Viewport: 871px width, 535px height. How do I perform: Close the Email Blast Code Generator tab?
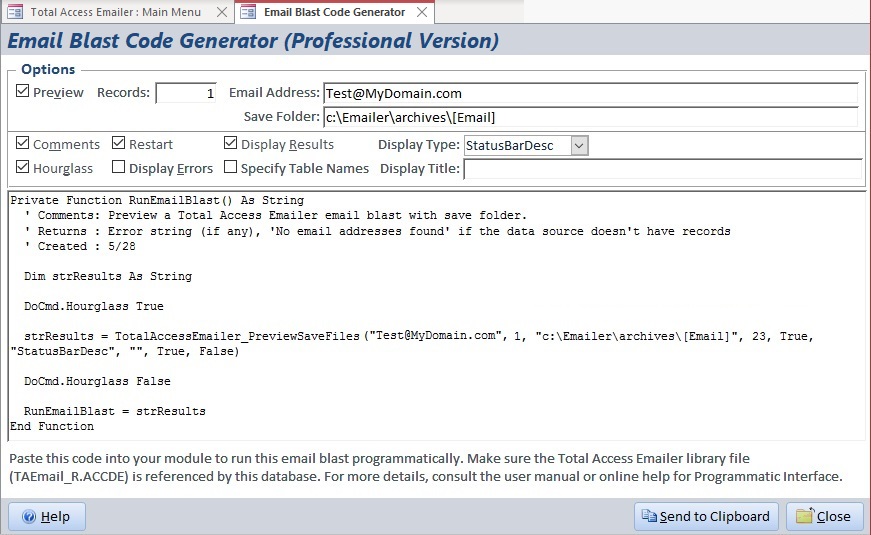pyautogui.click(x=422, y=12)
